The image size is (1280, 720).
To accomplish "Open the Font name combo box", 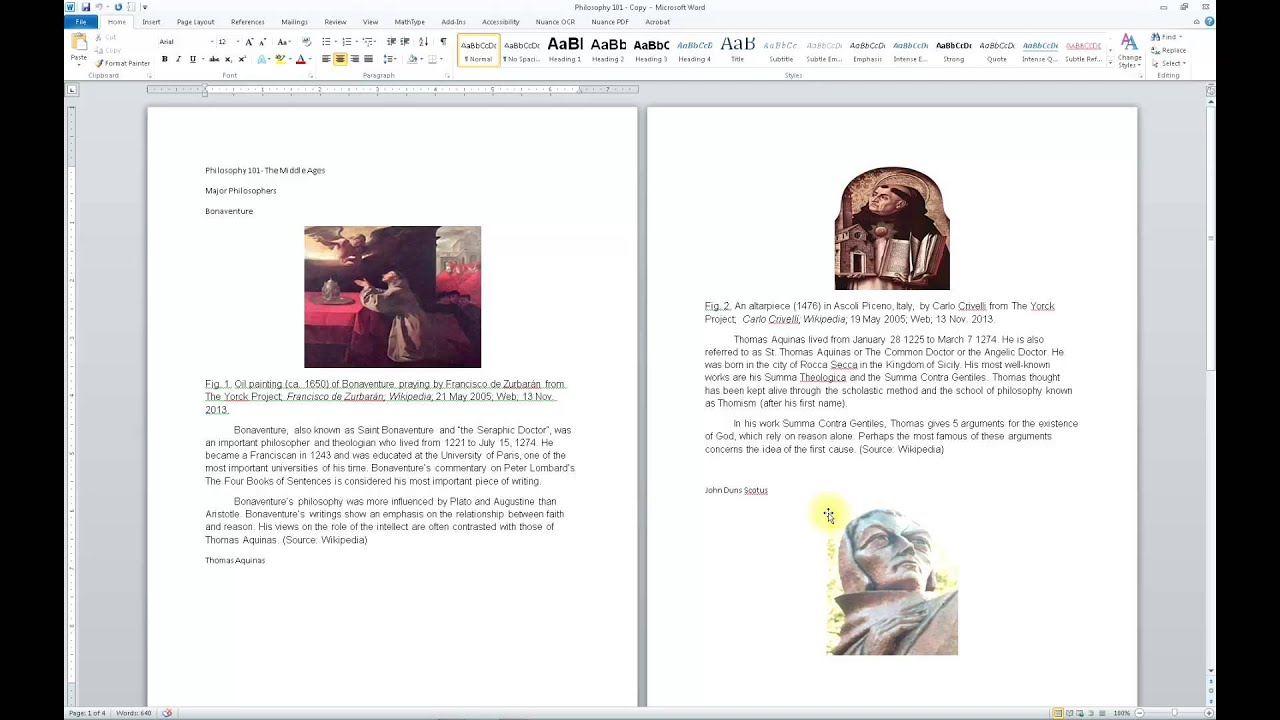I will [x=186, y=42].
